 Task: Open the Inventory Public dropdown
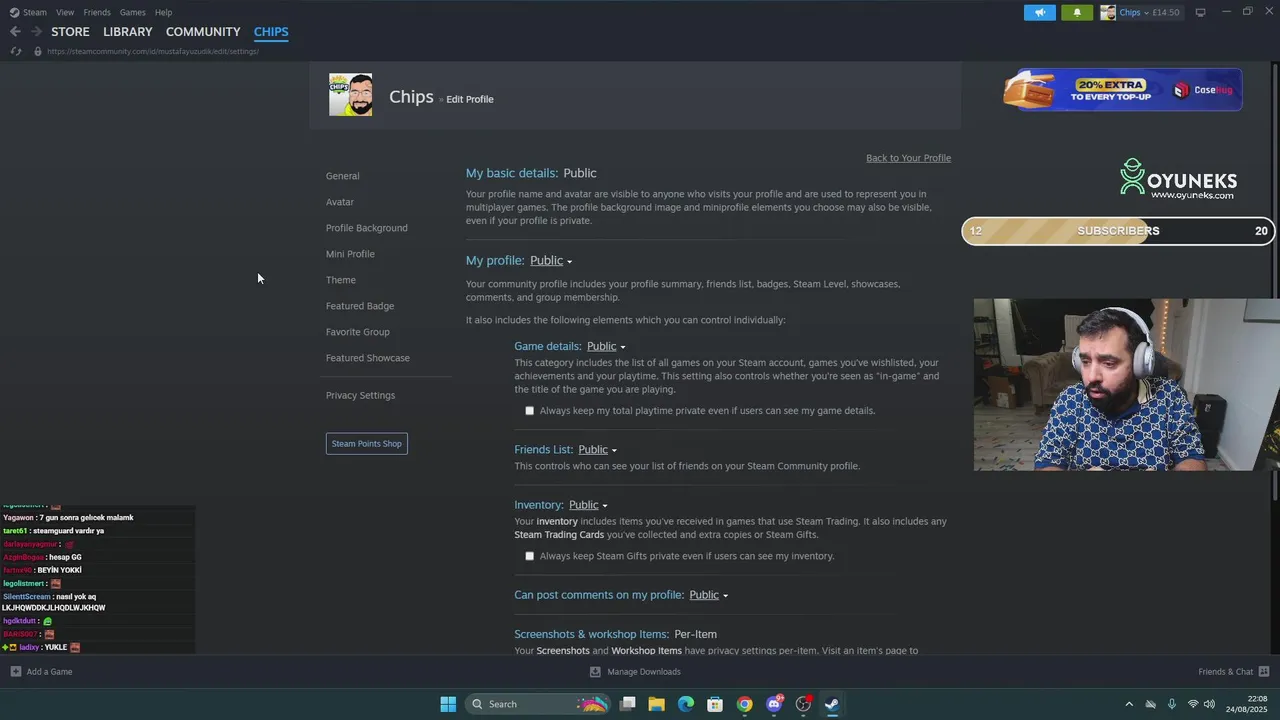pos(588,505)
